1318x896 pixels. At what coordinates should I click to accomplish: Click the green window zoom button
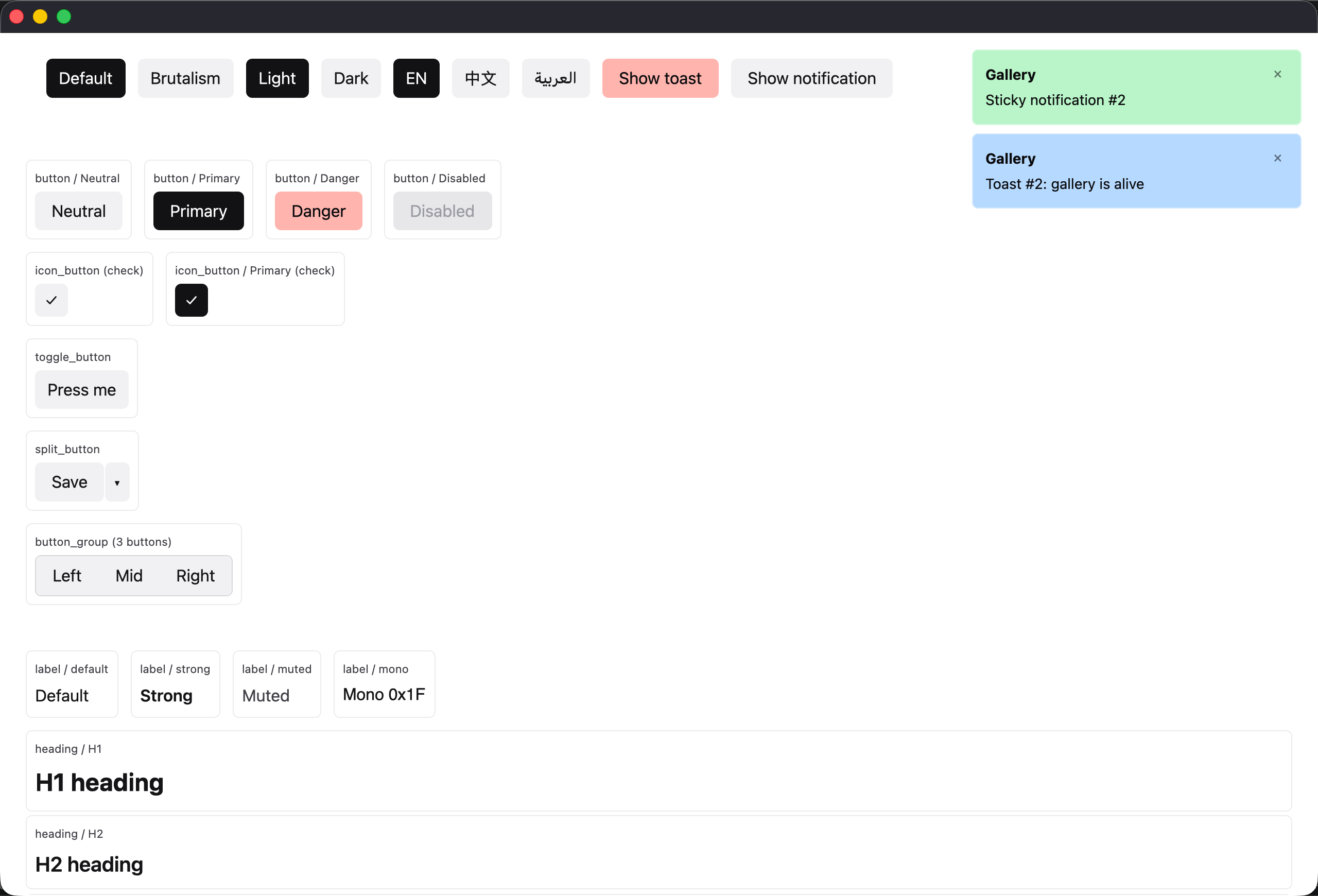pyautogui.click(x=64, y=16)
